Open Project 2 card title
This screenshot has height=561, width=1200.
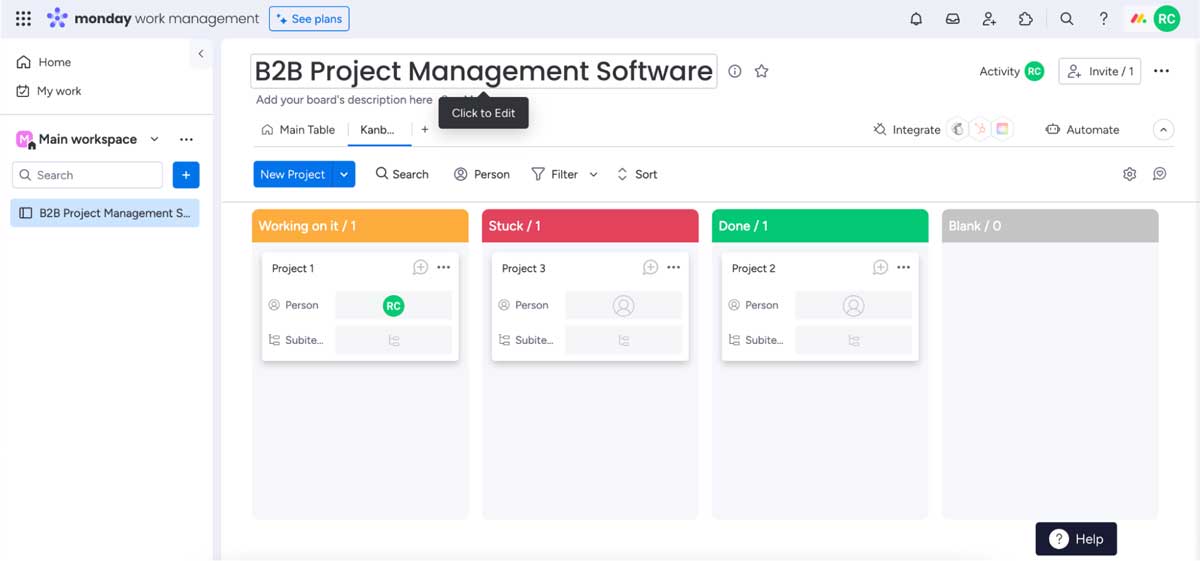pyautogui.click(x=754, y=268)
